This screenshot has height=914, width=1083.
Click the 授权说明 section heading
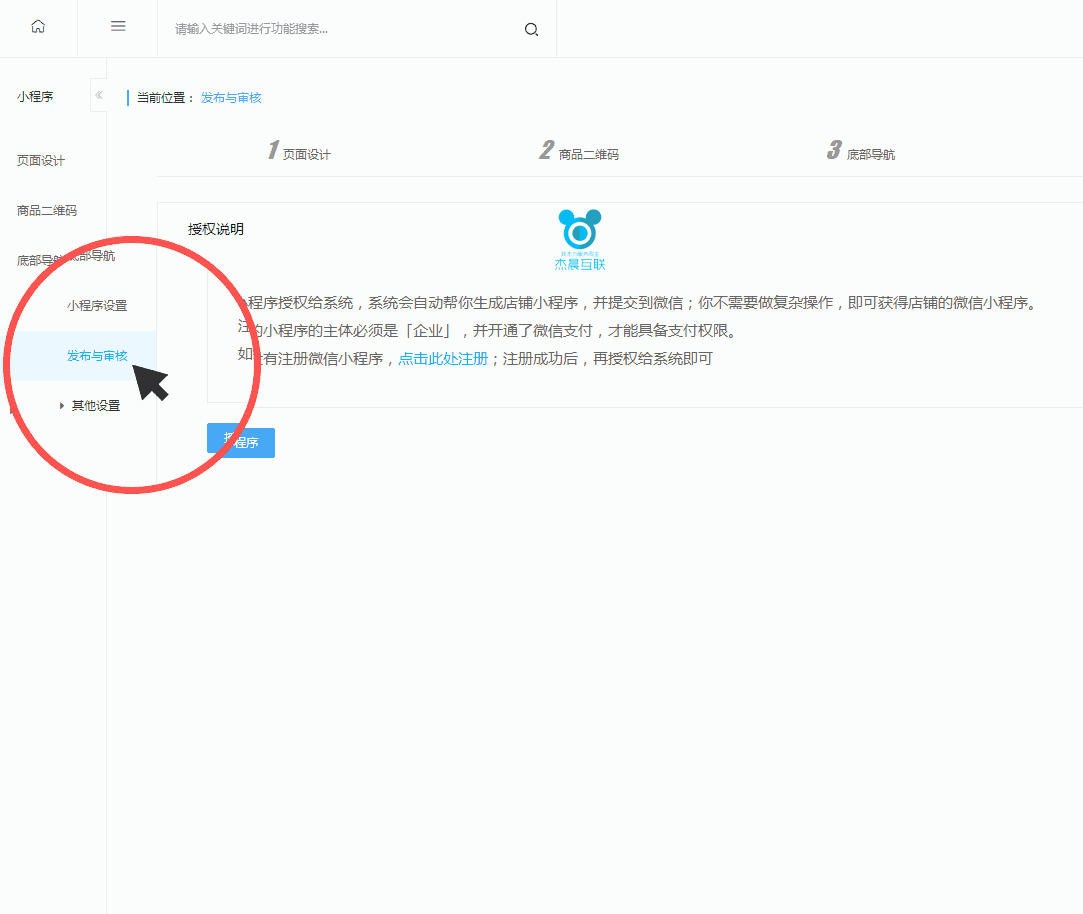(x=216, y=229)
